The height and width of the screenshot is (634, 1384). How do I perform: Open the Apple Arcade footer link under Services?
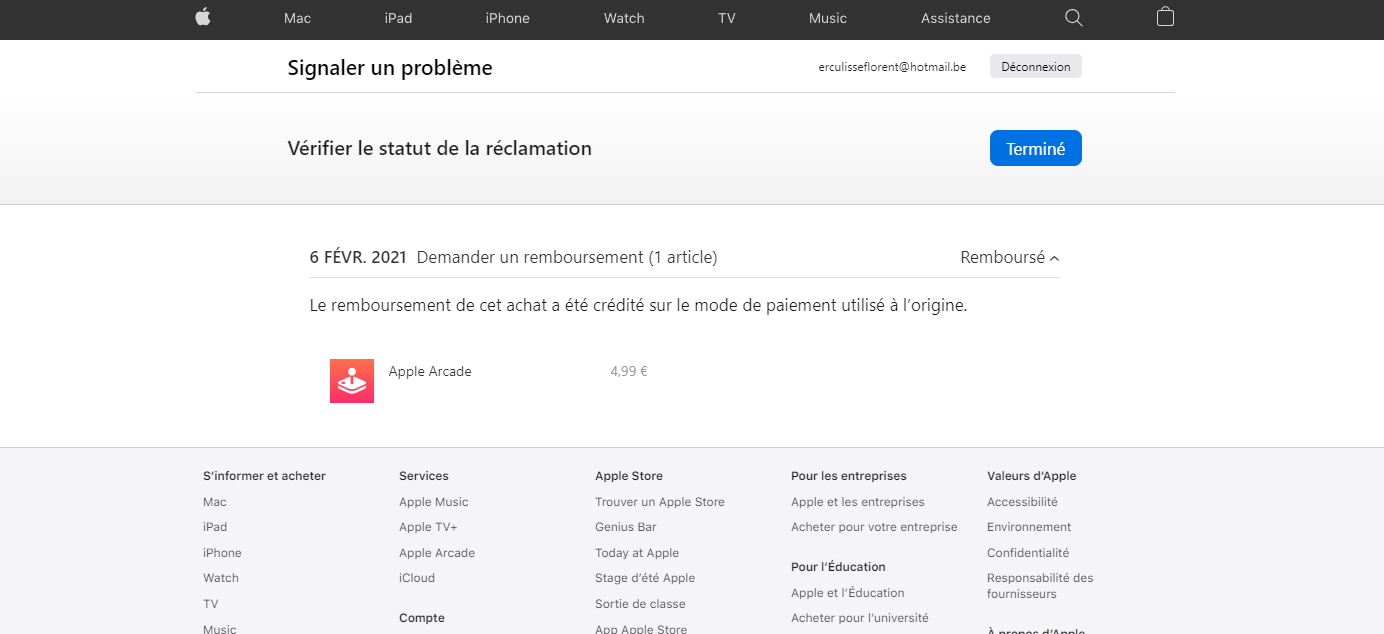[x=437, y=553]
